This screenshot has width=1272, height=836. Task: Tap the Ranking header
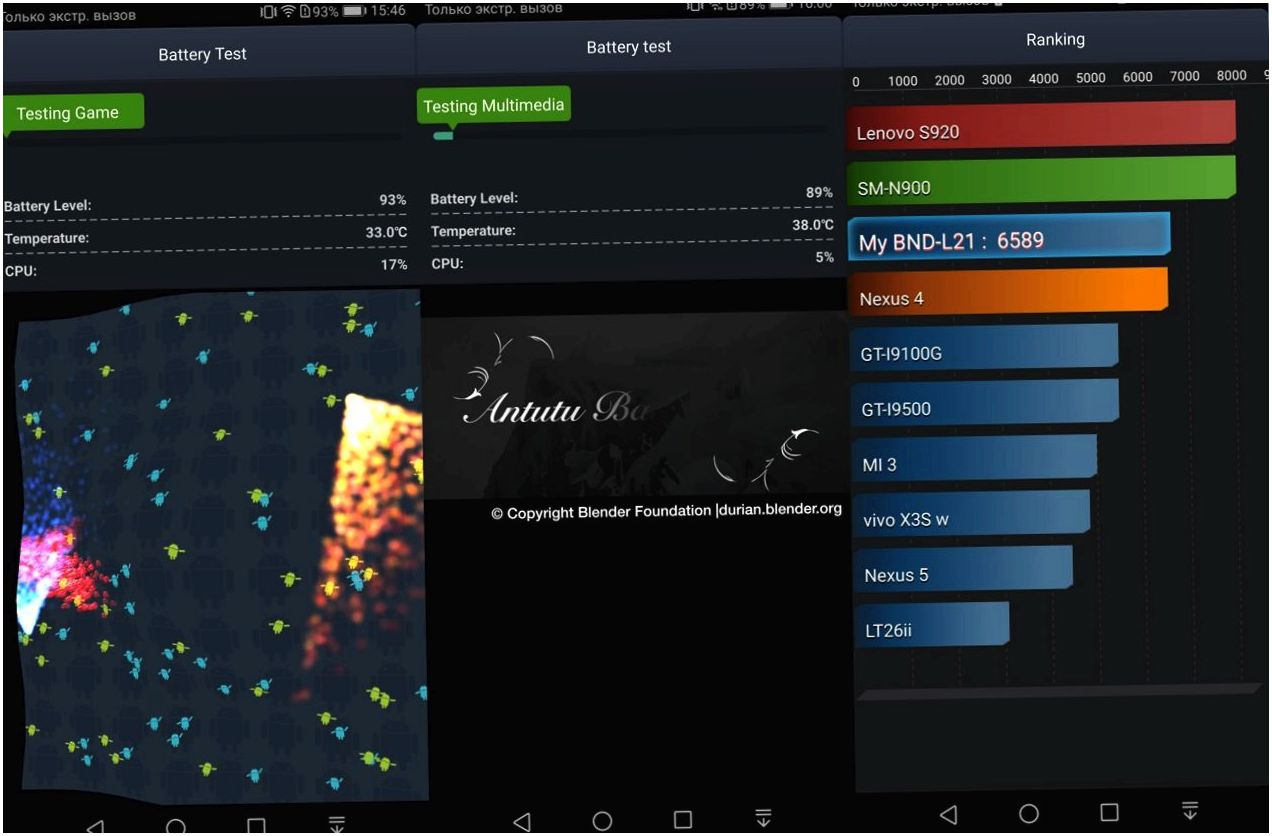1055,40
